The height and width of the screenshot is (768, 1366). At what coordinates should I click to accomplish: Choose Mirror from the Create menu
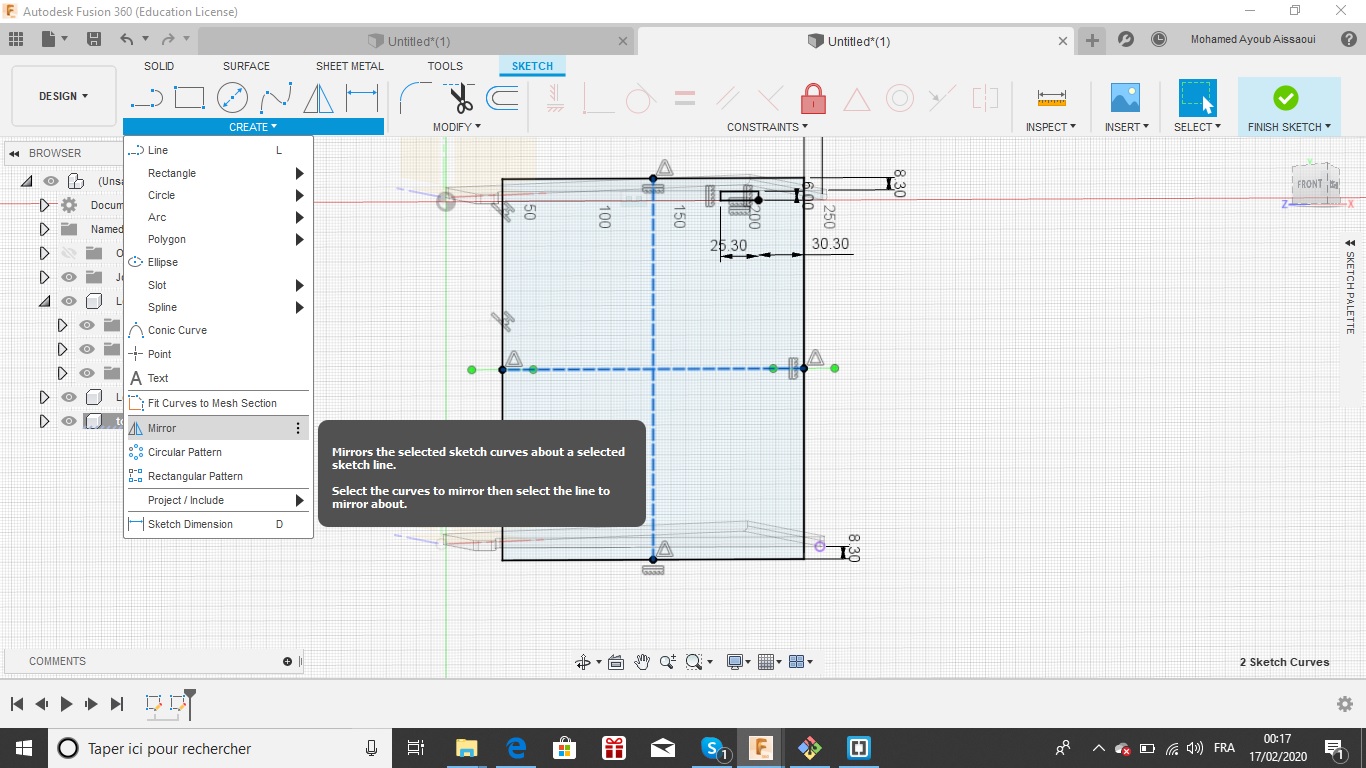[162, 428]
